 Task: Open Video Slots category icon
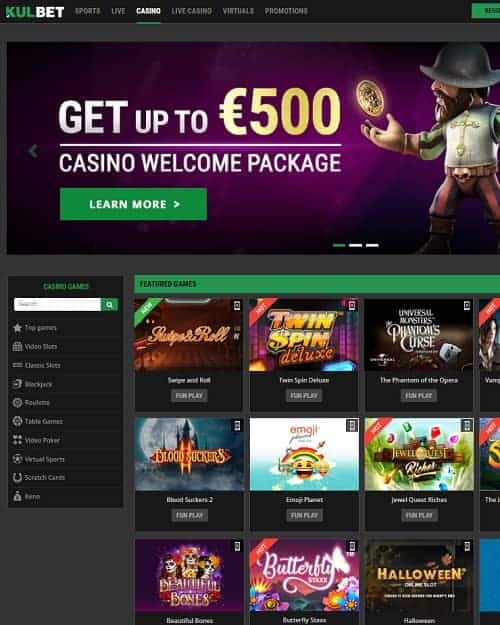[17, 346]
